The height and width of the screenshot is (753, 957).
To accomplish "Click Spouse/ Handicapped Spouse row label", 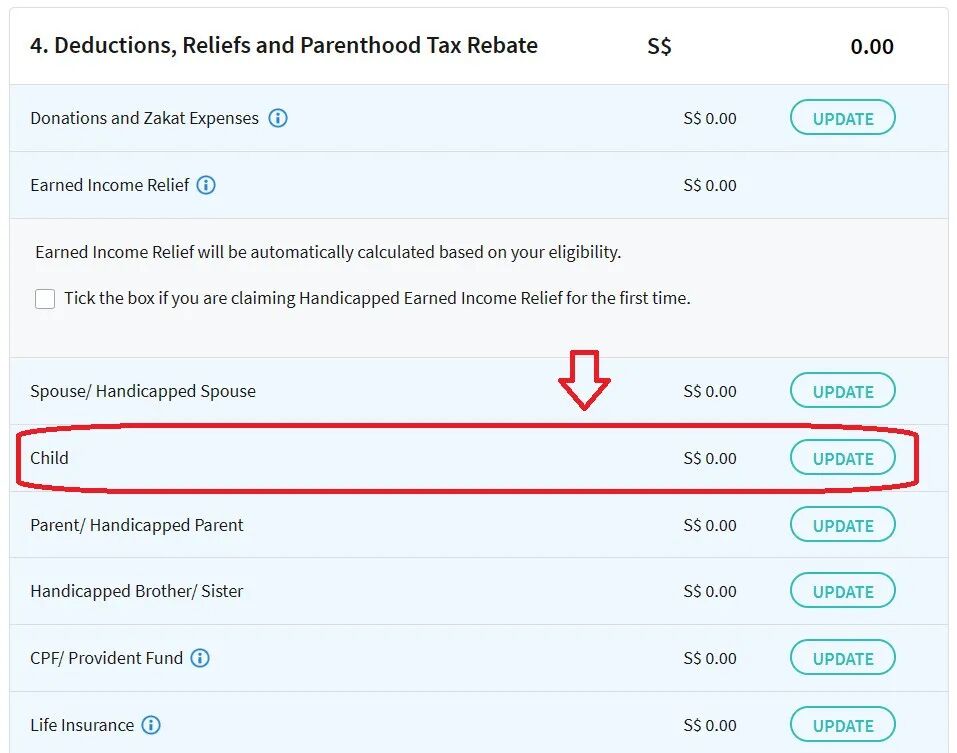I will pos(143,391).
